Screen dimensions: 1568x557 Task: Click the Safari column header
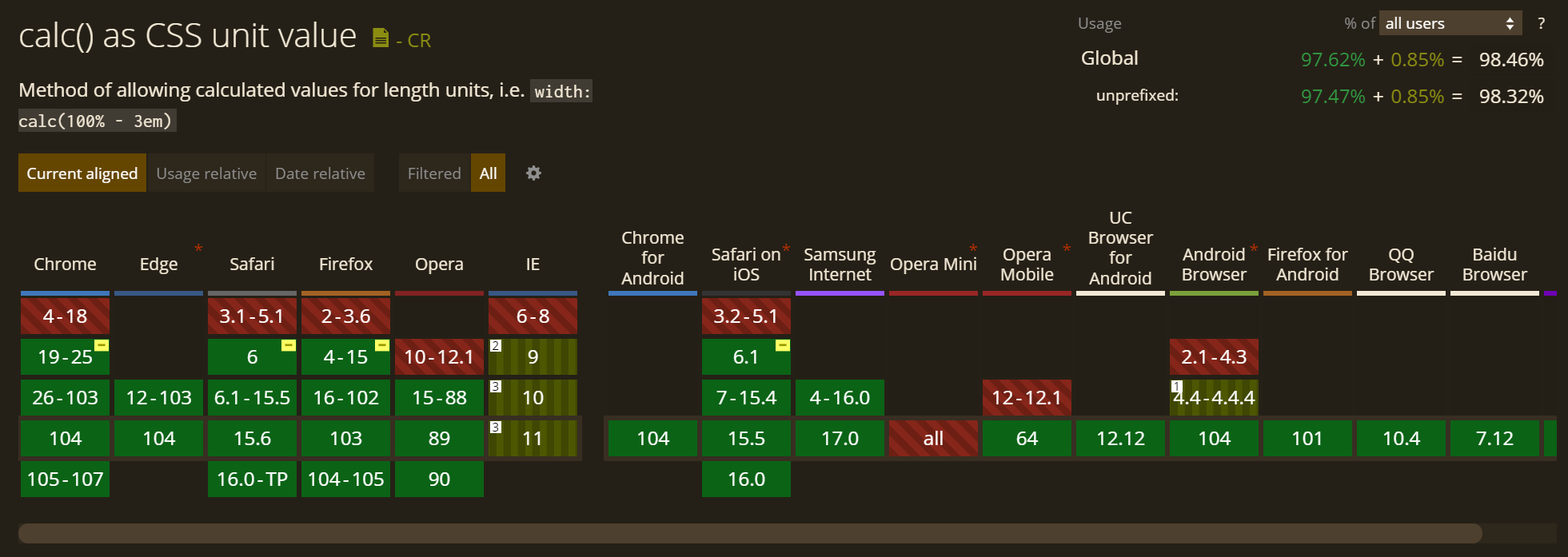click(252, 264)
